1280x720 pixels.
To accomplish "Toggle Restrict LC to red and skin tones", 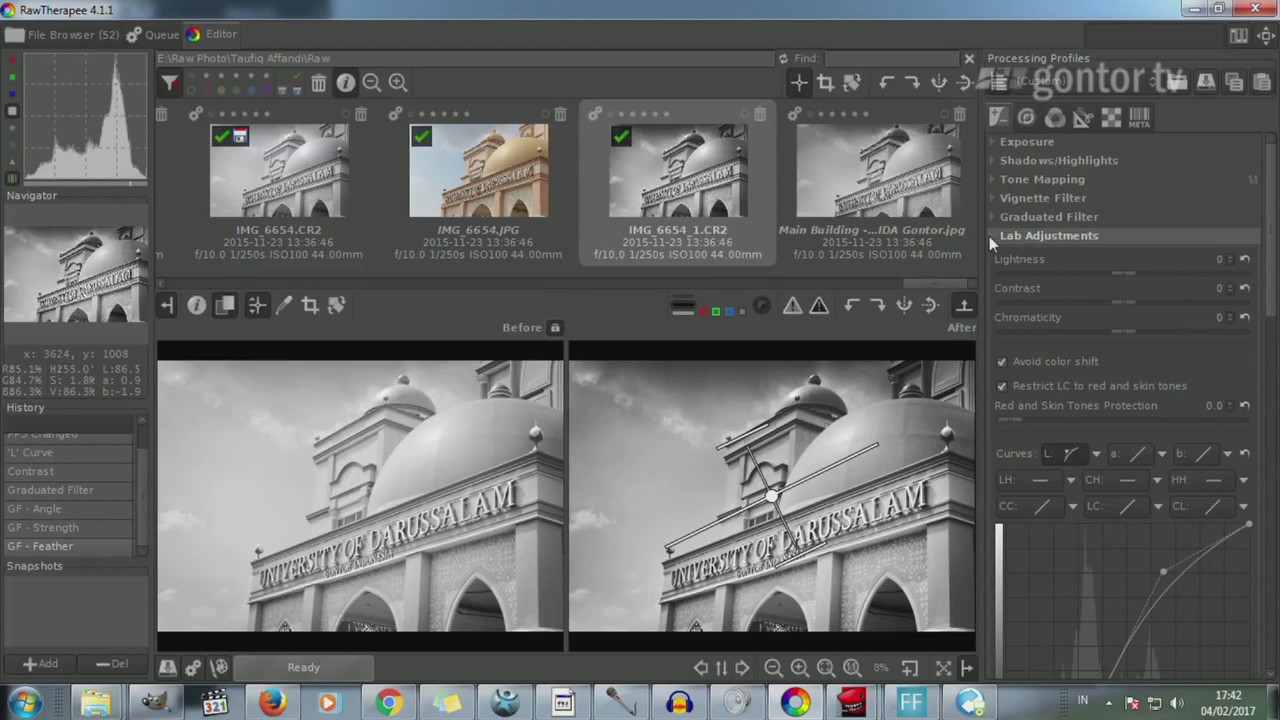I will 1002,385.
